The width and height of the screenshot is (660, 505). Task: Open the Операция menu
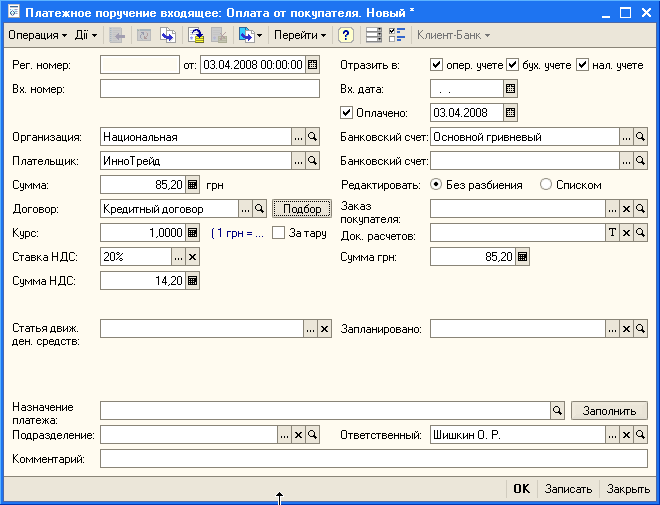pyautogui.click(x=37, y=35)
